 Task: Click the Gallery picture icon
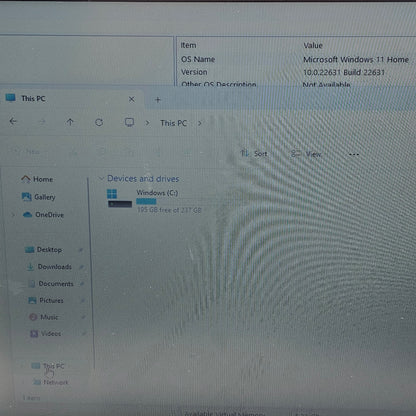coord(26,197)
